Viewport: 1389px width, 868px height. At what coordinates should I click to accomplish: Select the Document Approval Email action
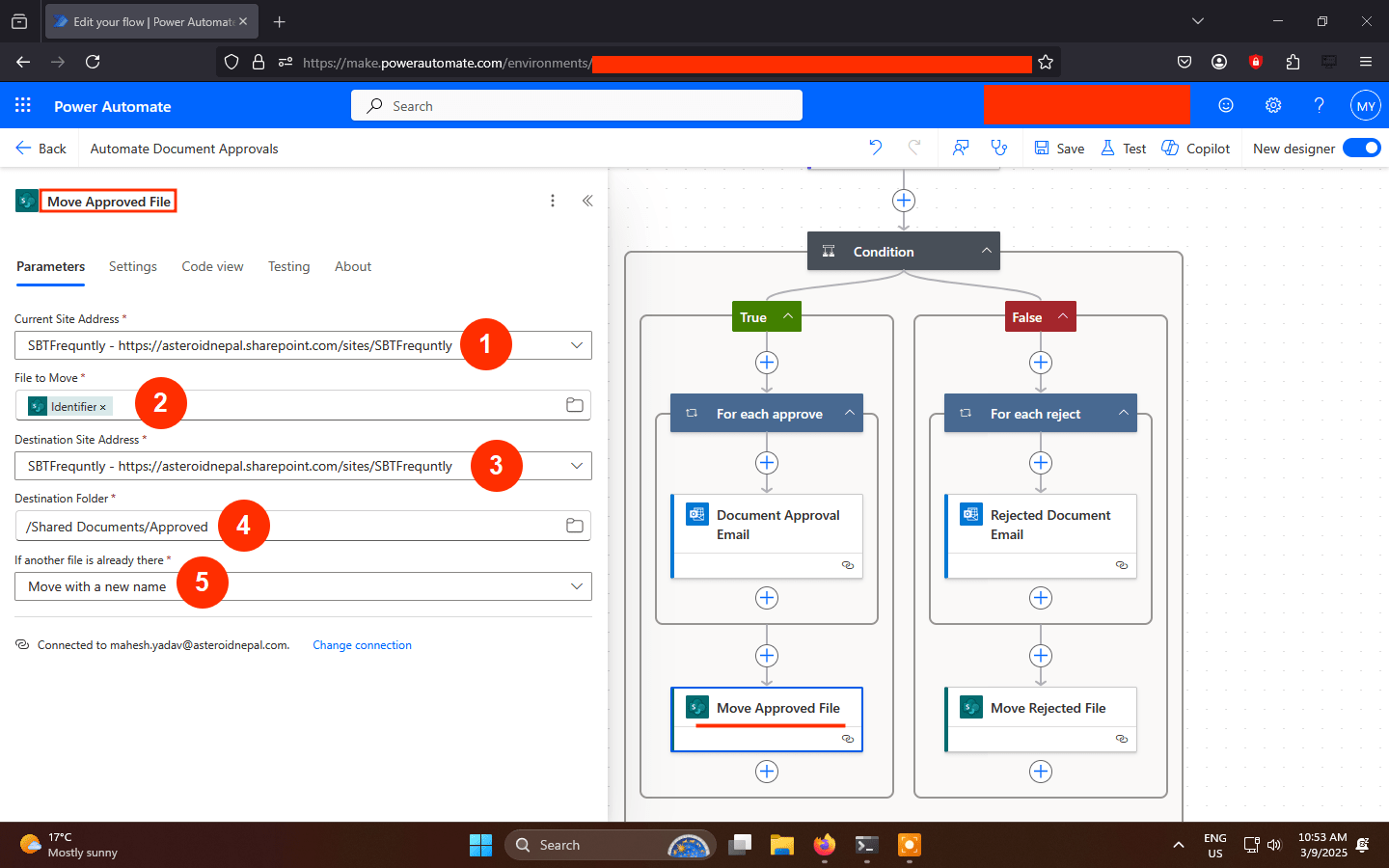pos(767,536)
